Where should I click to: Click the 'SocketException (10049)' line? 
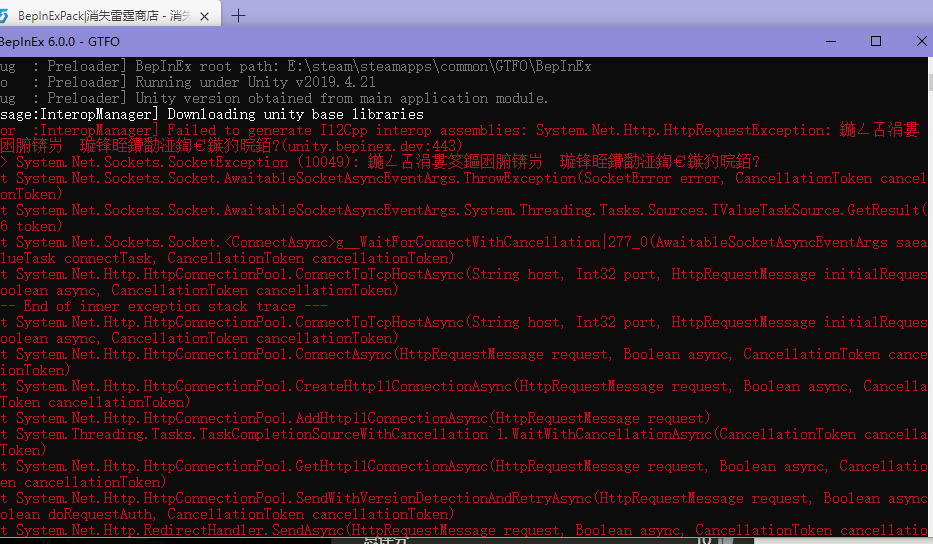tap(380, 162)
